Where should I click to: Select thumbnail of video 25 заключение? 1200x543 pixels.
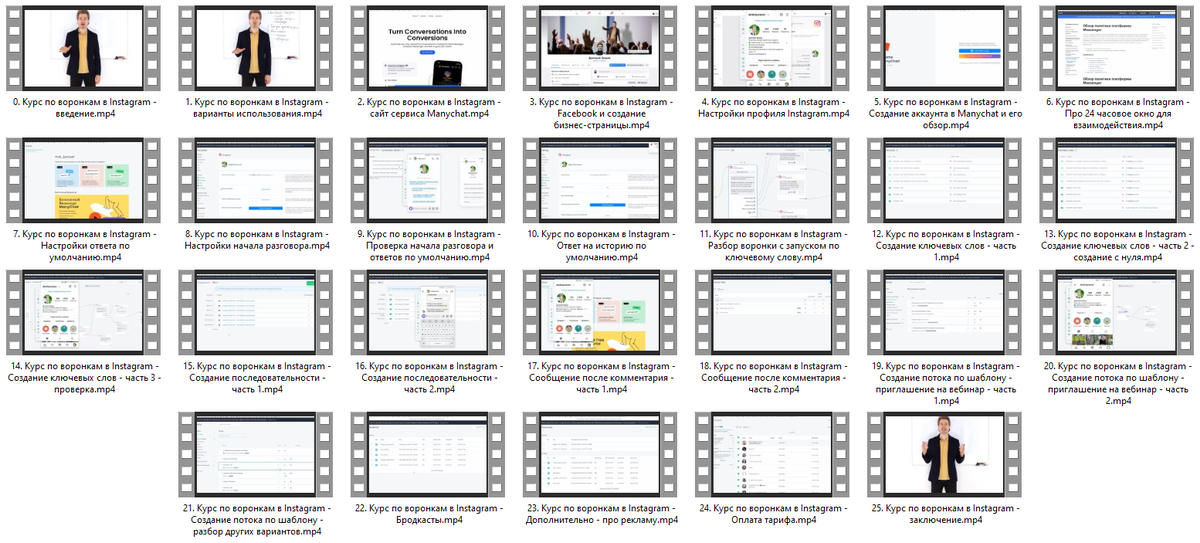[x=944, y=453]
